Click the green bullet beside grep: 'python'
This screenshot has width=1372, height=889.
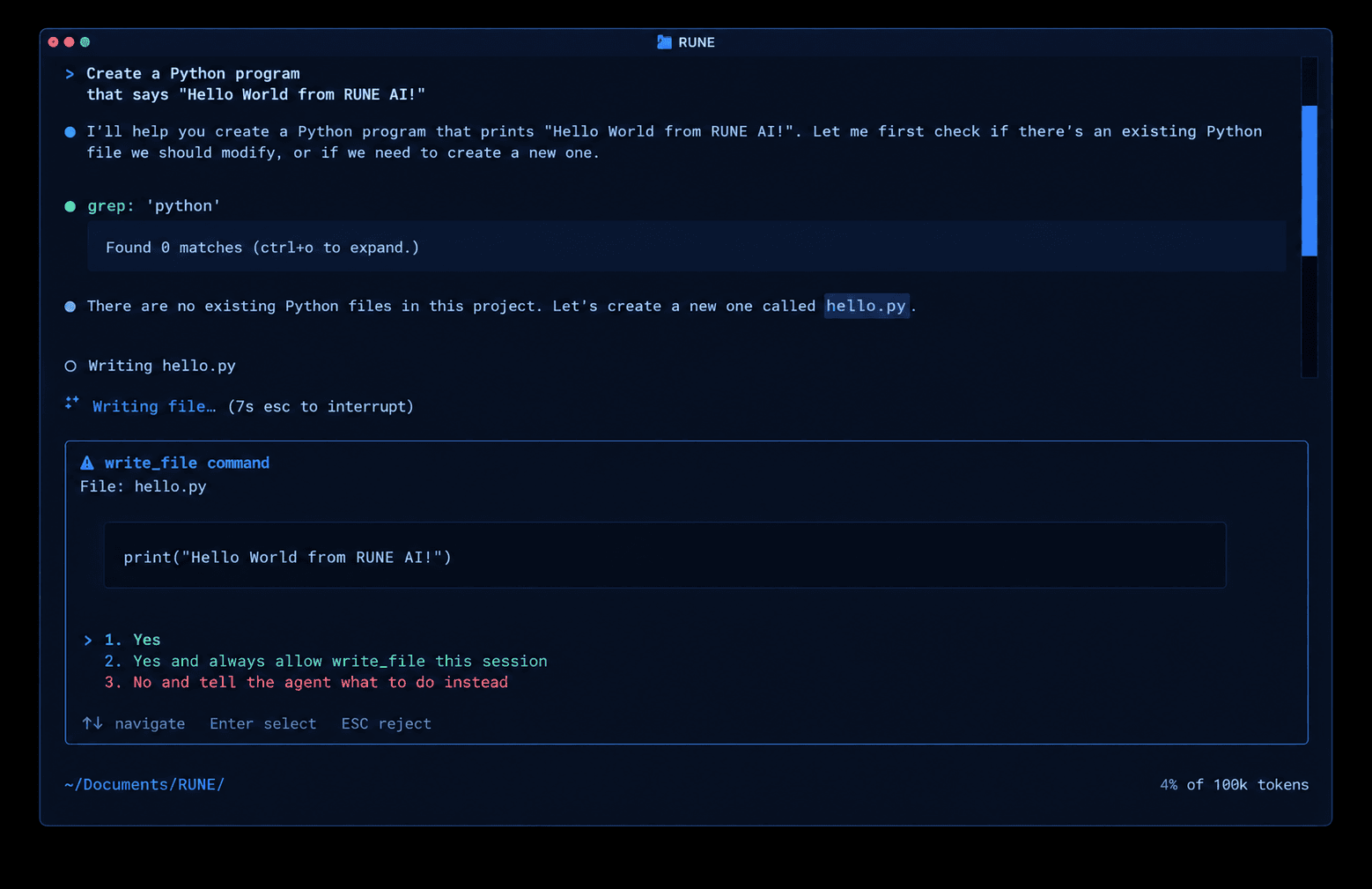coord(70,206)
